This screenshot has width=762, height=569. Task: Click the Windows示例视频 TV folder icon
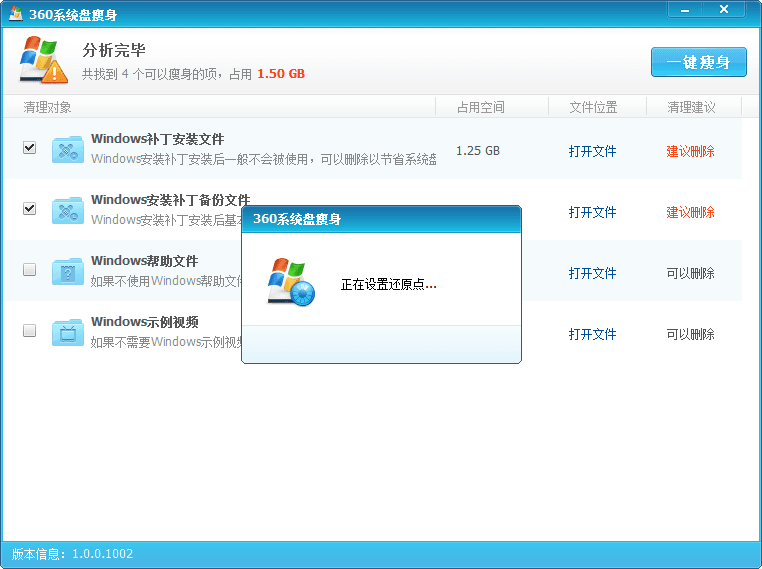pyautogui.click(x=68, y=333)
